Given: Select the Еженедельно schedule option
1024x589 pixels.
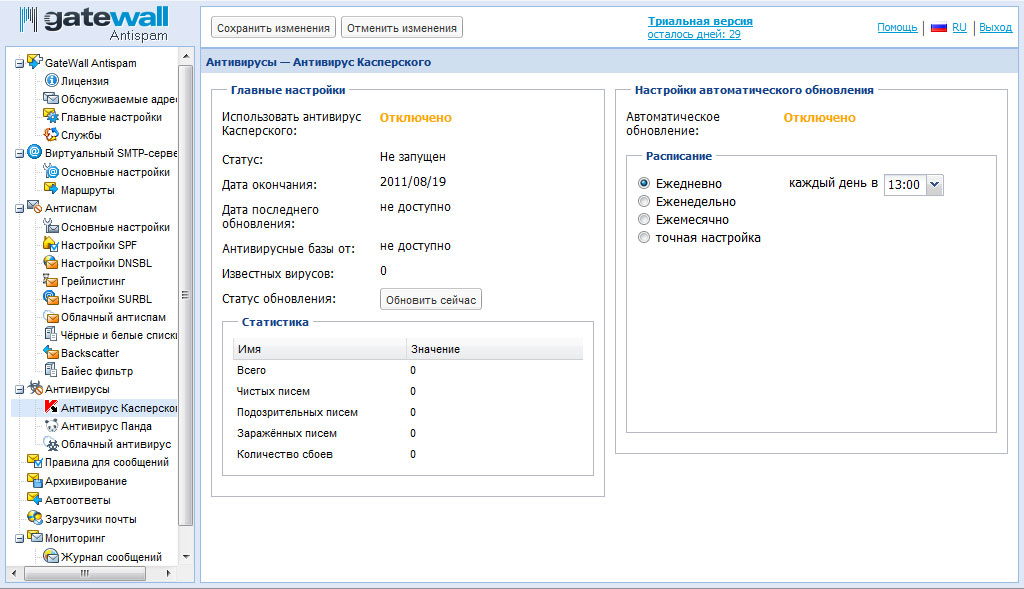Looking at the screenshot, I should (x=644, y=201).
